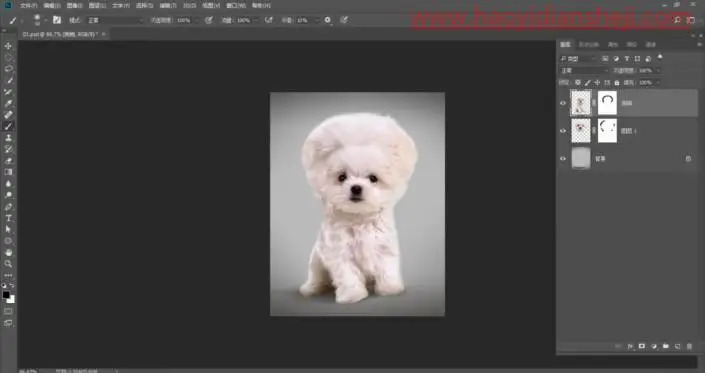Select the Hand tool

click(8, 253)
